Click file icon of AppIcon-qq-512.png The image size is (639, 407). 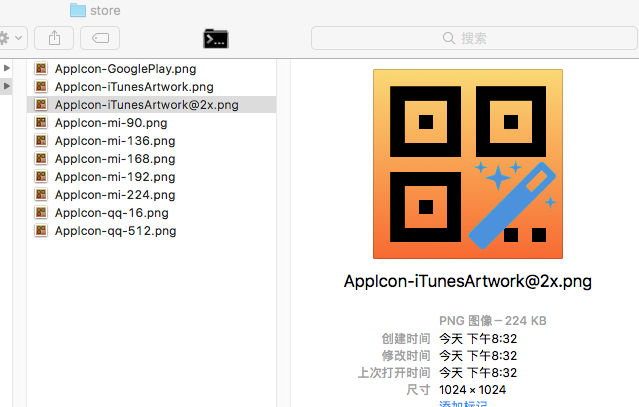coord(41,230)
